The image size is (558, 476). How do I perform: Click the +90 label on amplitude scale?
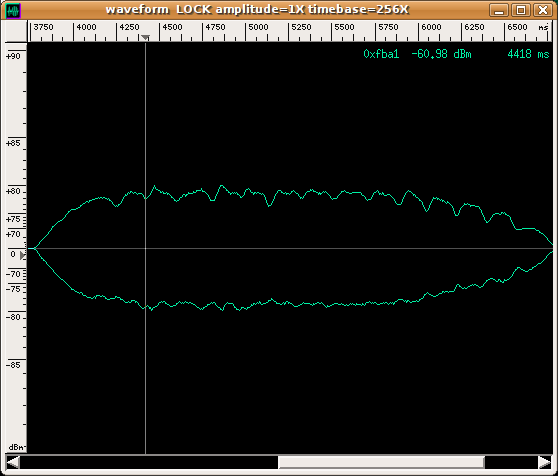point(14,56)
